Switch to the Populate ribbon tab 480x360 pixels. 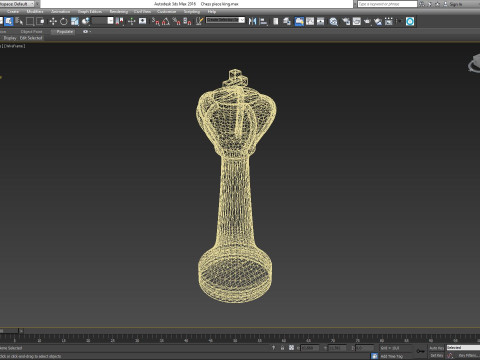point(64,32)
